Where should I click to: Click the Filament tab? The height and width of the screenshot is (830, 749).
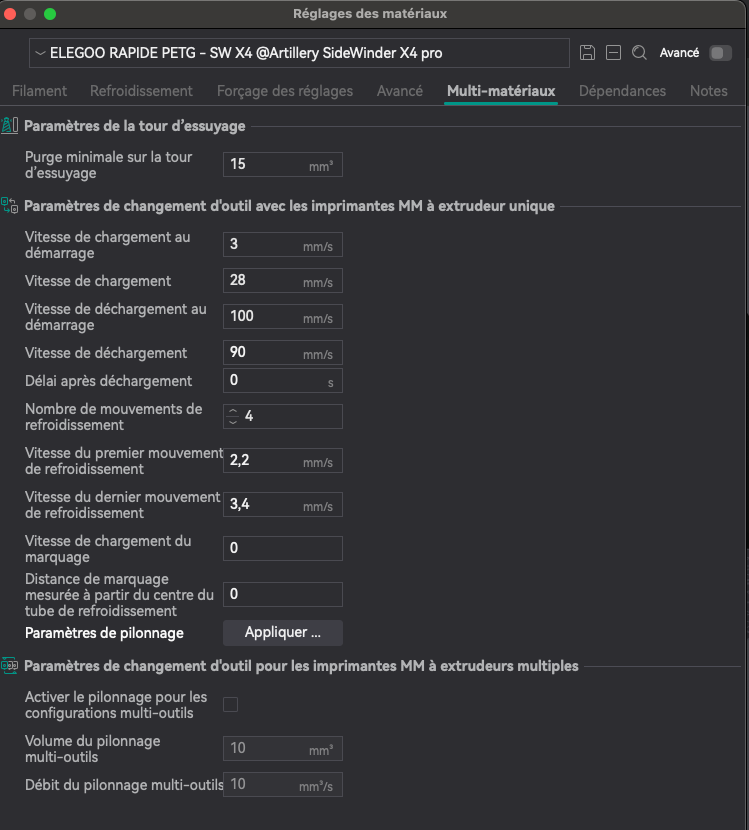(39, 91)
